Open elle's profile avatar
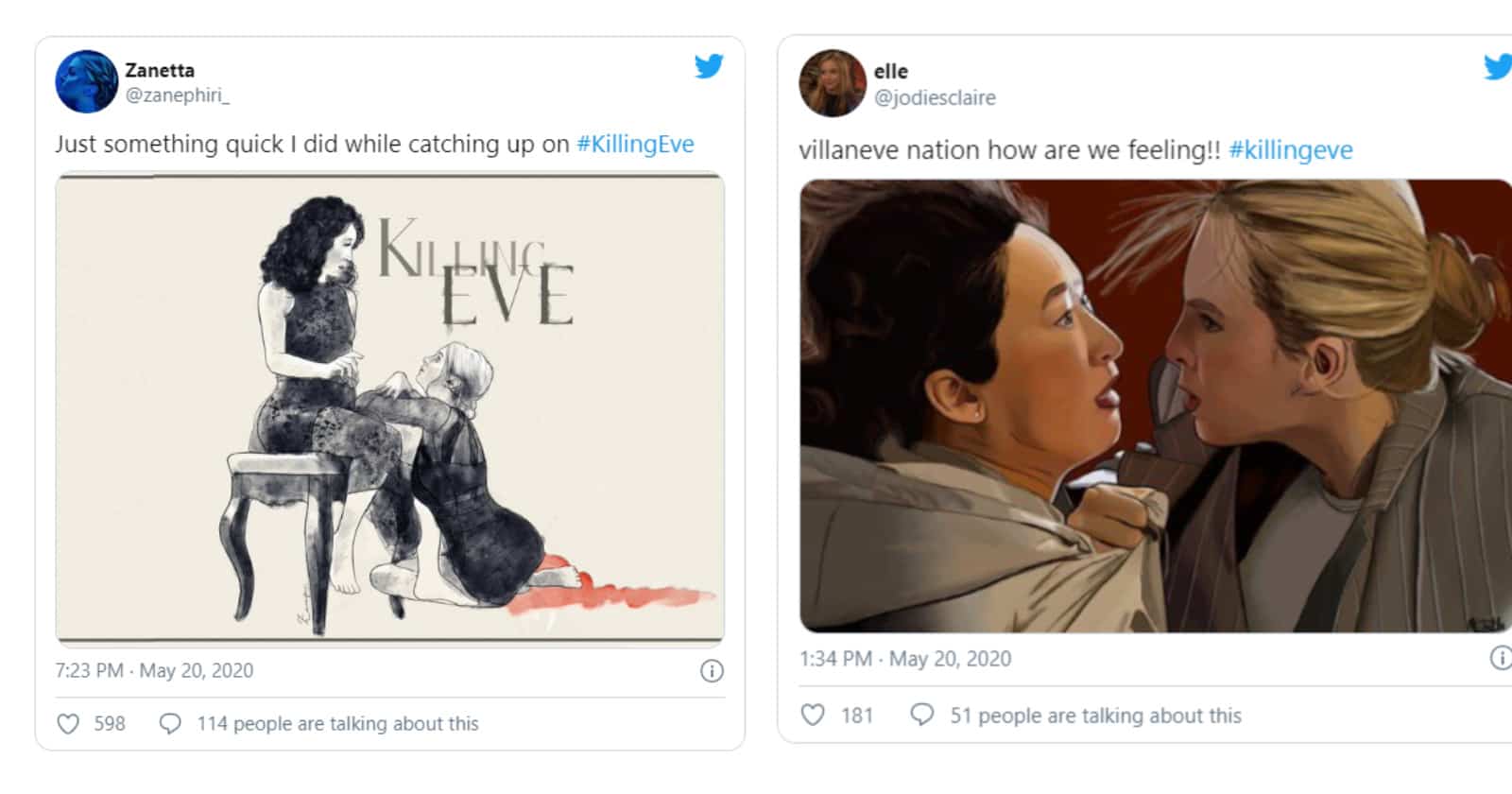1512x794 pixels. pos(833,83)
